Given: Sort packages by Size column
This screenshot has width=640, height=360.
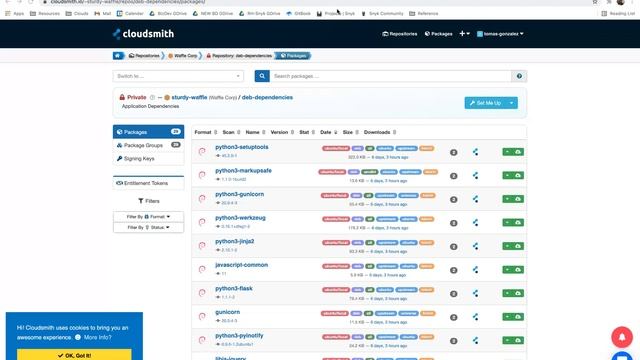Looking at the screenshot, I should [350, 132].
